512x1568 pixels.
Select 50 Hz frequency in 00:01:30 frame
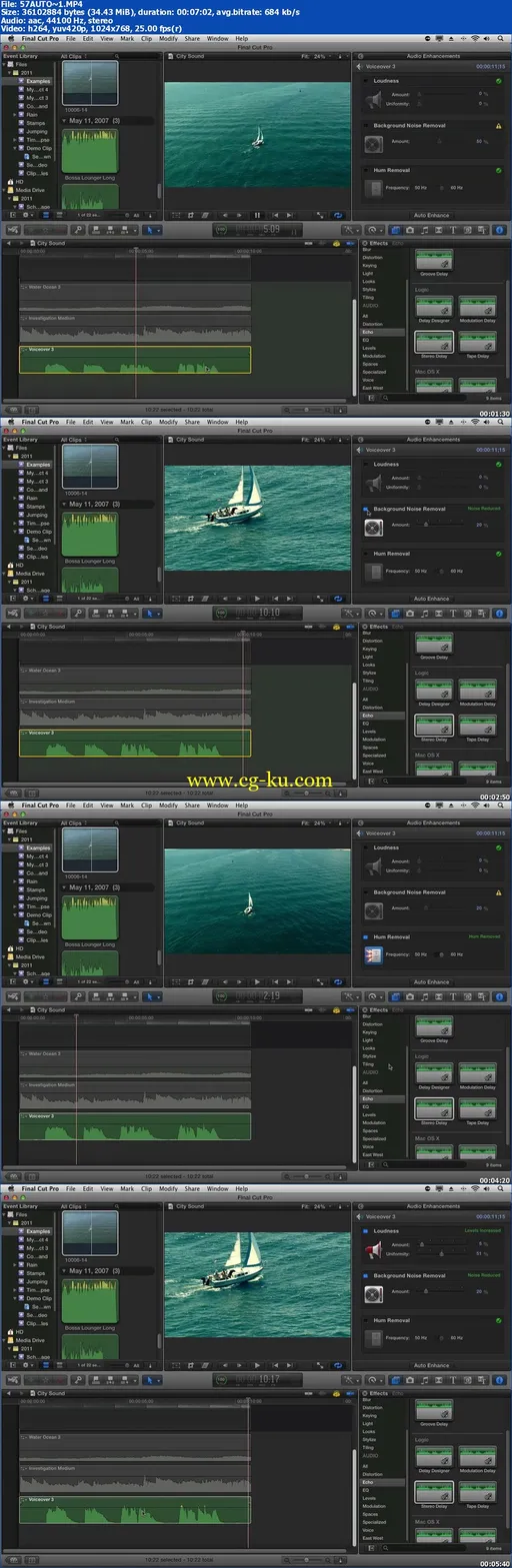click(x=420, y=188)
